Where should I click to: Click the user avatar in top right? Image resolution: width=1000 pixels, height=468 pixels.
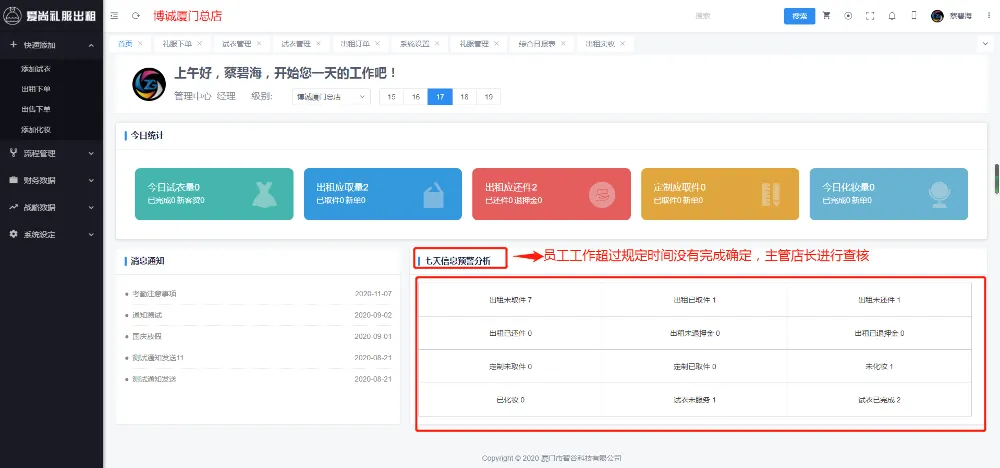pyautogui.click(x=937, y=16)
